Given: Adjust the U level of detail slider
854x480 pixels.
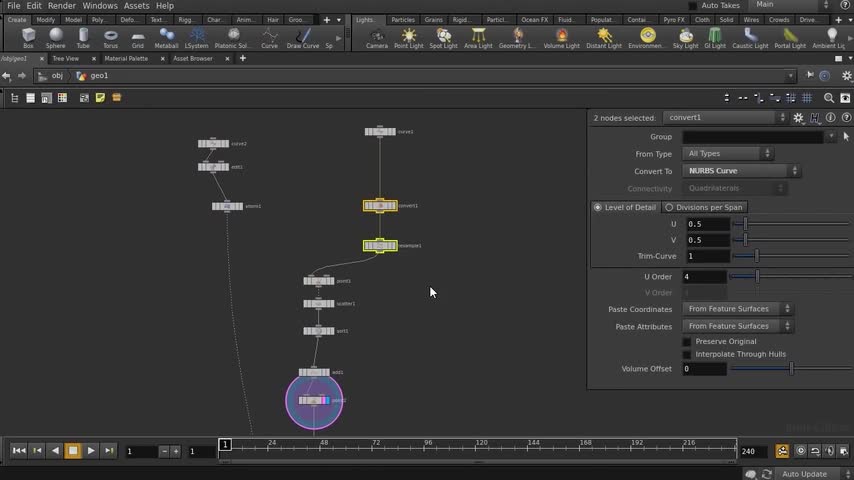Looking at the screenshot, I should tap(791, 224).
